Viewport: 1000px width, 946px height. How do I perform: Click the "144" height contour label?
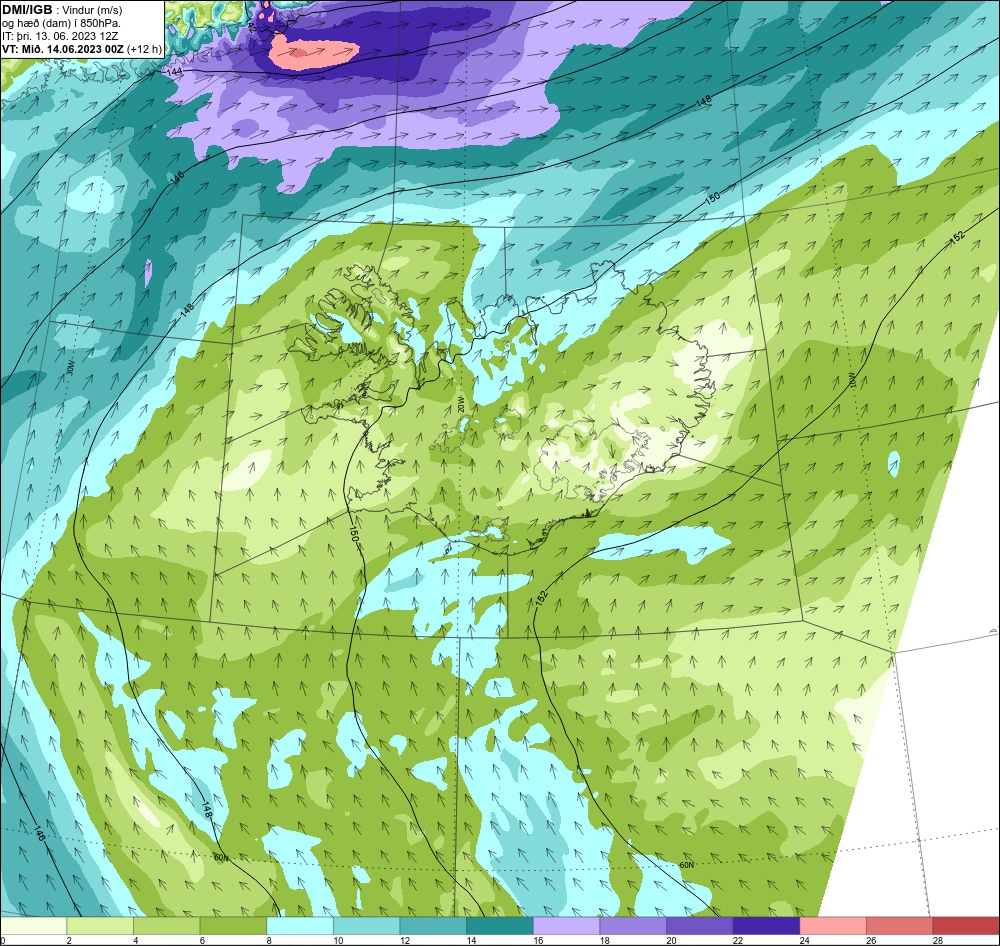174,72
